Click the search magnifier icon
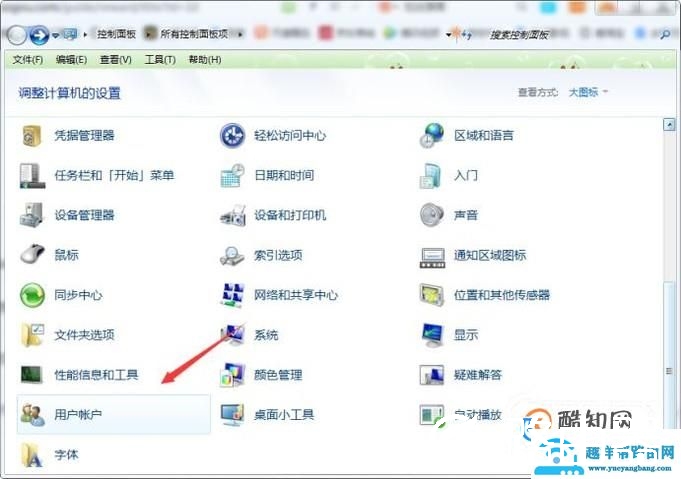 pyautogui.click(x=665, y=35)
